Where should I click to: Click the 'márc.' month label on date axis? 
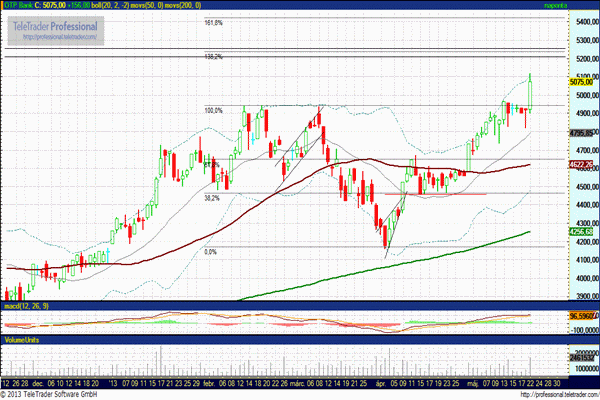click(x=298, y=383)
